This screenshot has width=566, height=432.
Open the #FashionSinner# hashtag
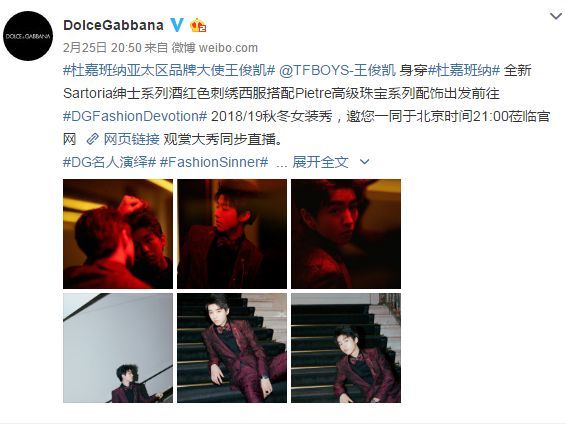pyautogui.click(x=214, y=162)
